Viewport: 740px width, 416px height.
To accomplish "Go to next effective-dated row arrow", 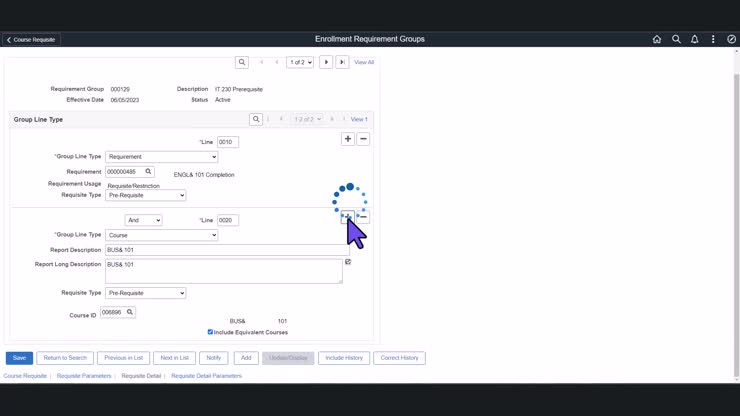I will (326, 62).
